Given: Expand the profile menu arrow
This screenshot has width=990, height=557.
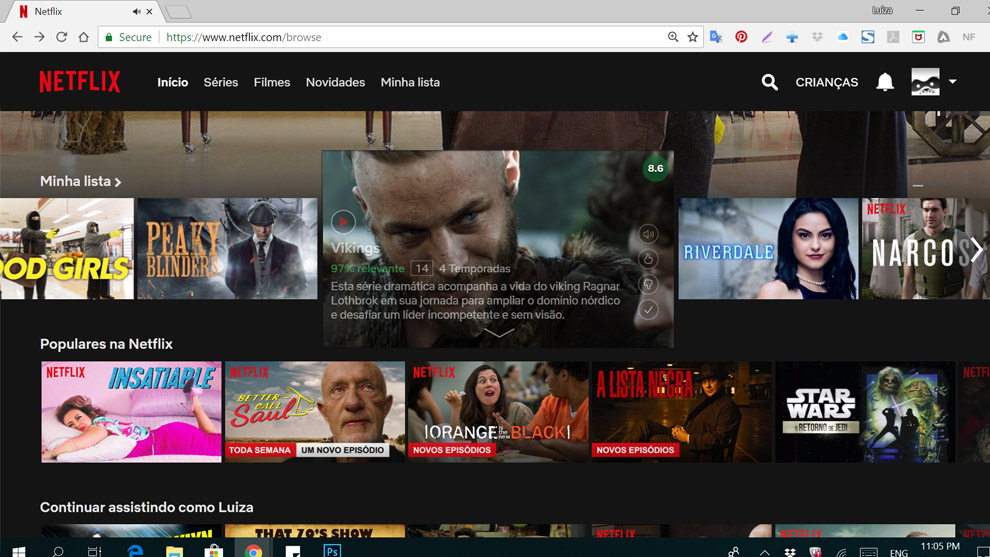Looking at the screenshot, I should pos(953,81).
